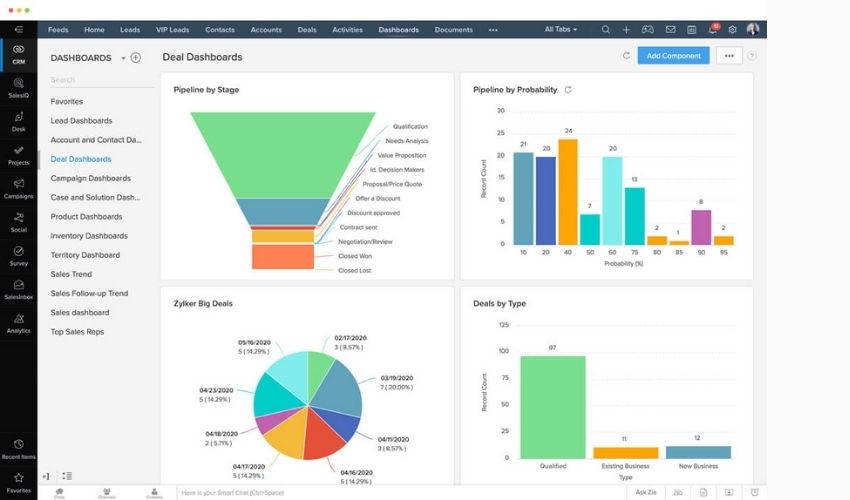Open Recent Items in the sidebar
850x500 pixels.
[x=18, y=449]
